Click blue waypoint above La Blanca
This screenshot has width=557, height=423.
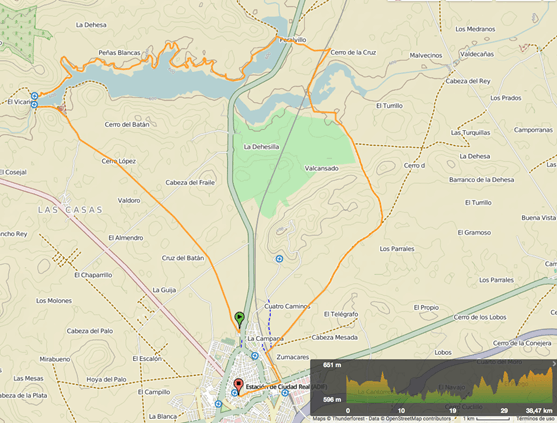pos(218,404)
